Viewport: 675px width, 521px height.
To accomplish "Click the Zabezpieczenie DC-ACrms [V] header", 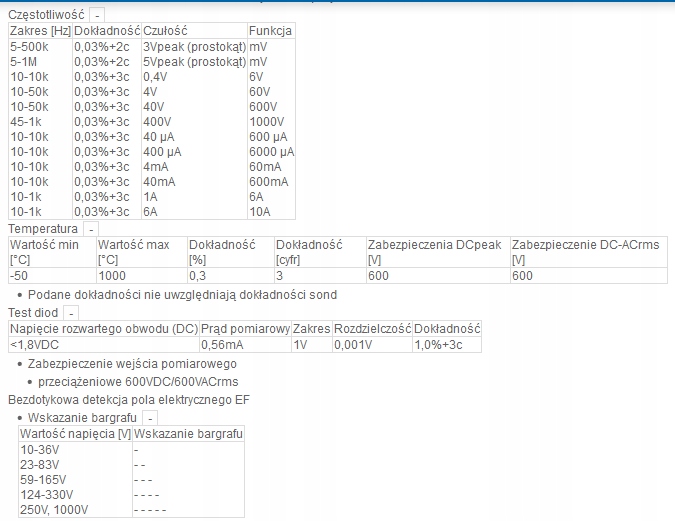I will pos(588,252).
